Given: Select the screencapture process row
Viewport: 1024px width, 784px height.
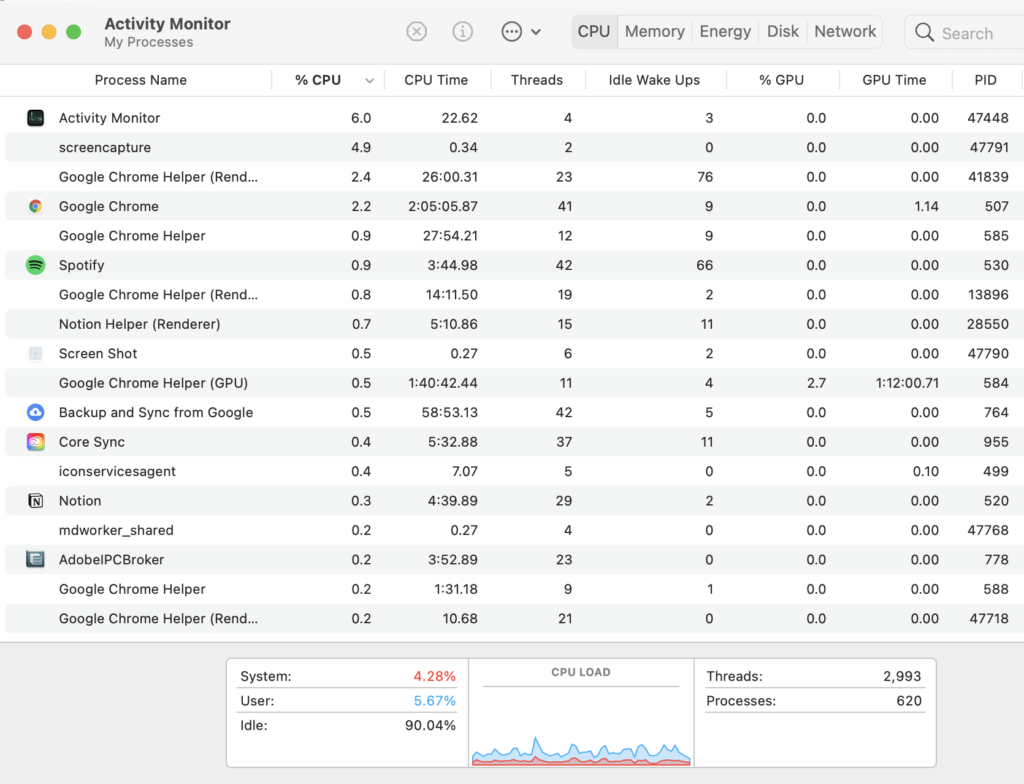Looking at the screenshot, I should click(105, 148).
